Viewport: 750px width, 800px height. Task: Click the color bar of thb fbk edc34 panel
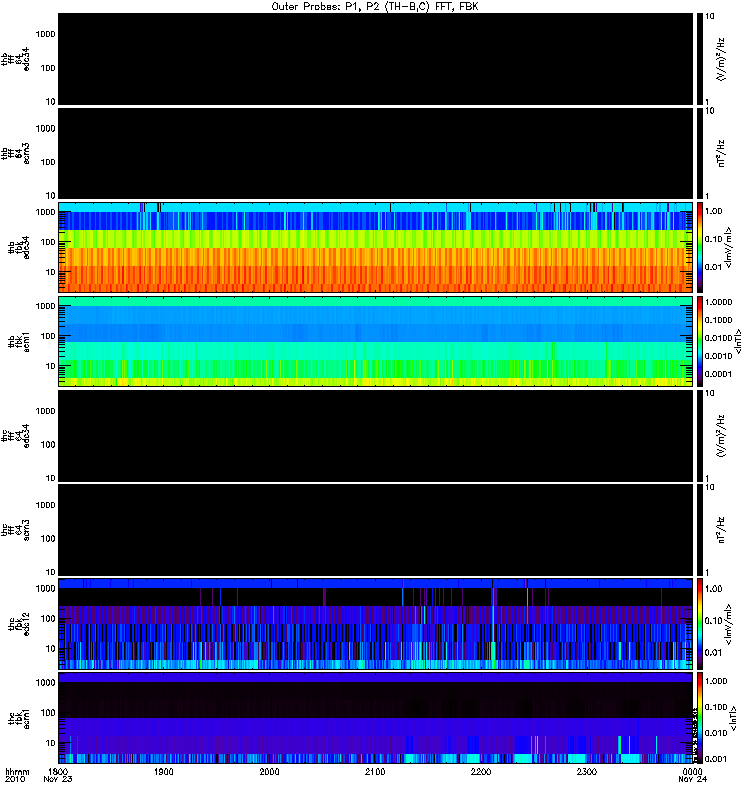tap(700, 247)
